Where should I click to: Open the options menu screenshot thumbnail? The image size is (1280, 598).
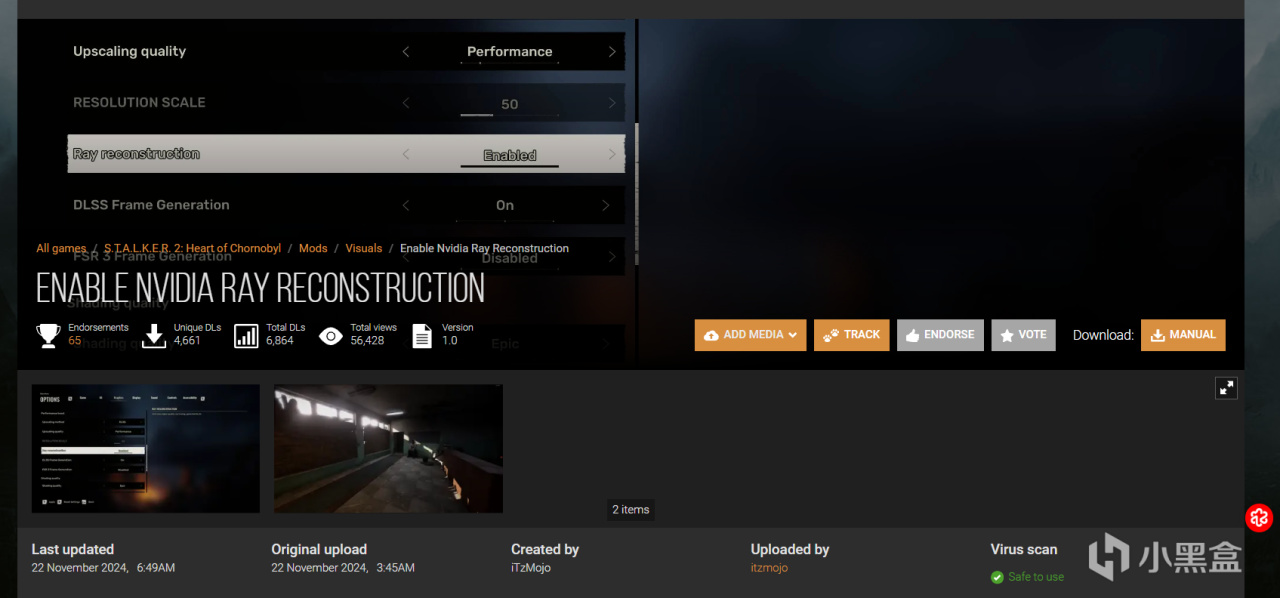pos(146,449)
